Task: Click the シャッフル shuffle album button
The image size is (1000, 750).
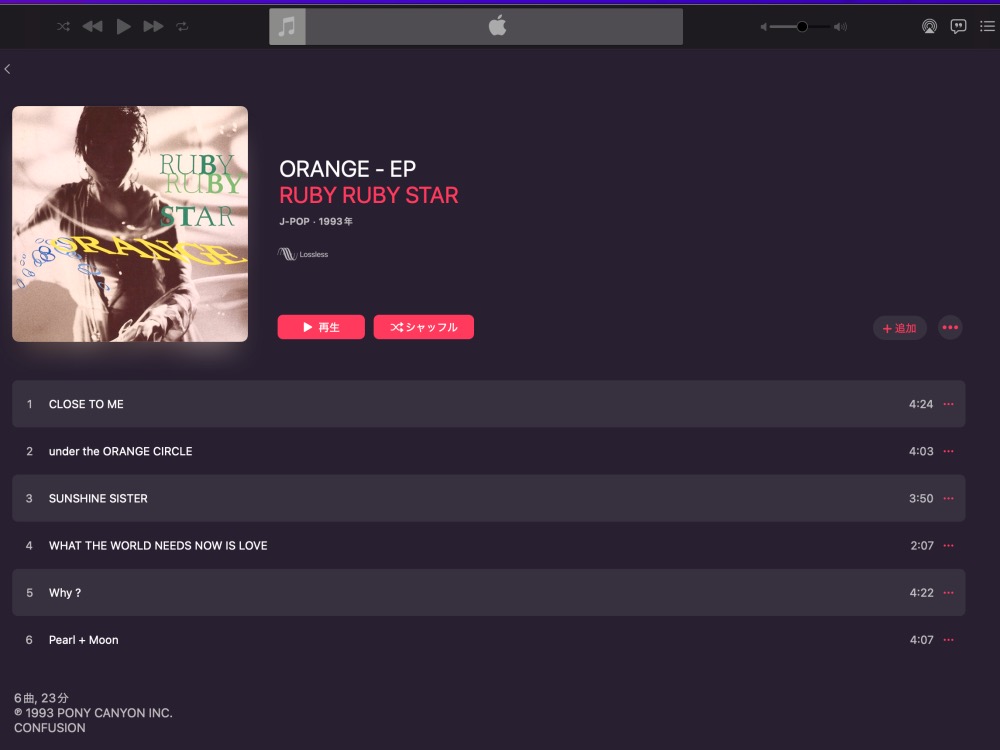Action: tap(423, 327)
